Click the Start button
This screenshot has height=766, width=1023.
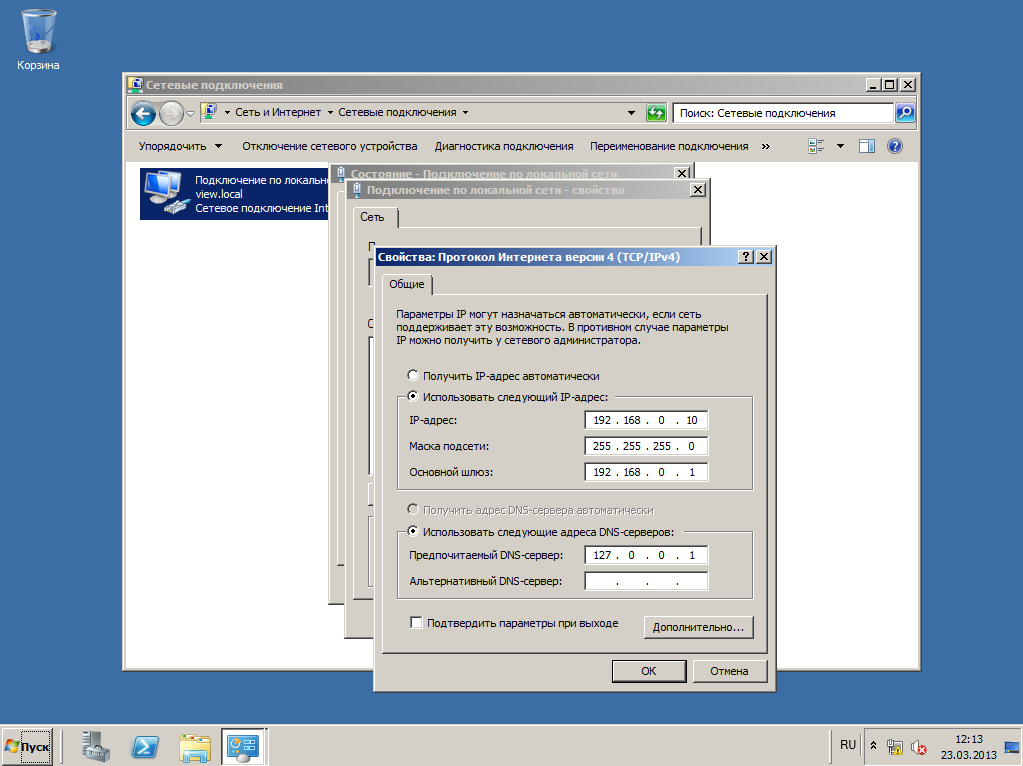pyautogui.click(x=27, y=746)
